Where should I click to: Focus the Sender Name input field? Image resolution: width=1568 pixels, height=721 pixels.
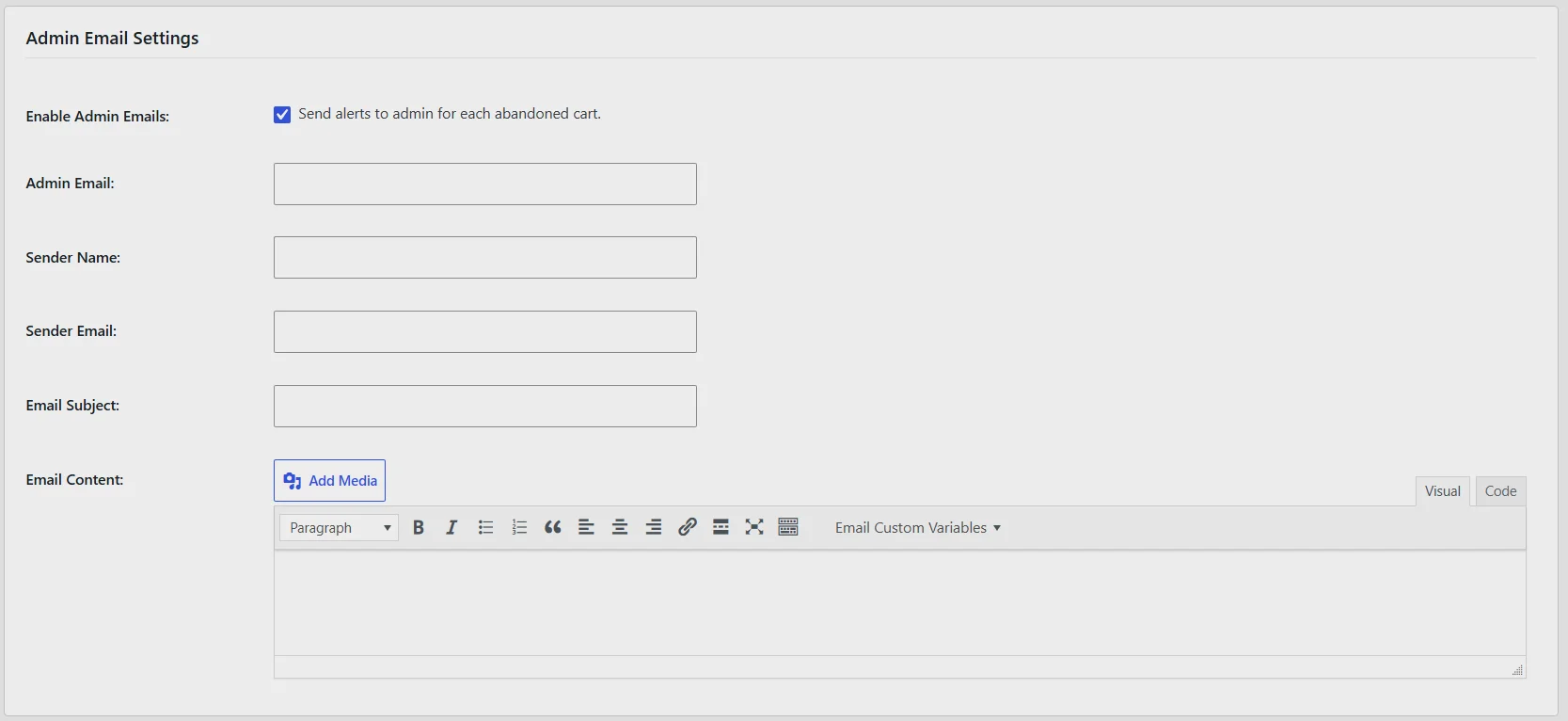[x=485, y=258]
